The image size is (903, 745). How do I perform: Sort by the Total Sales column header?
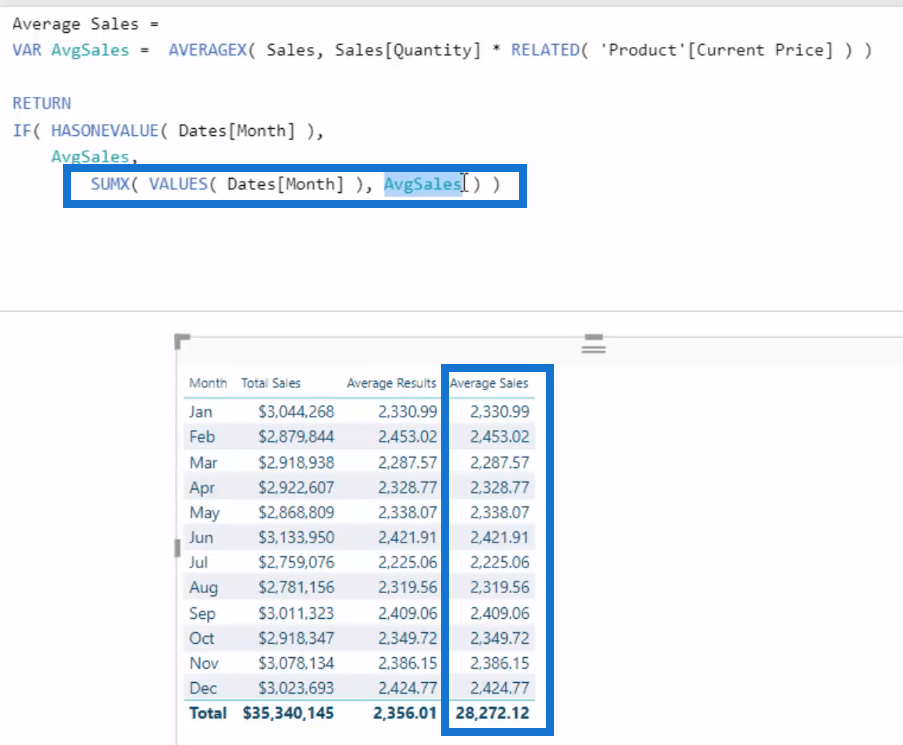[271, 383]
